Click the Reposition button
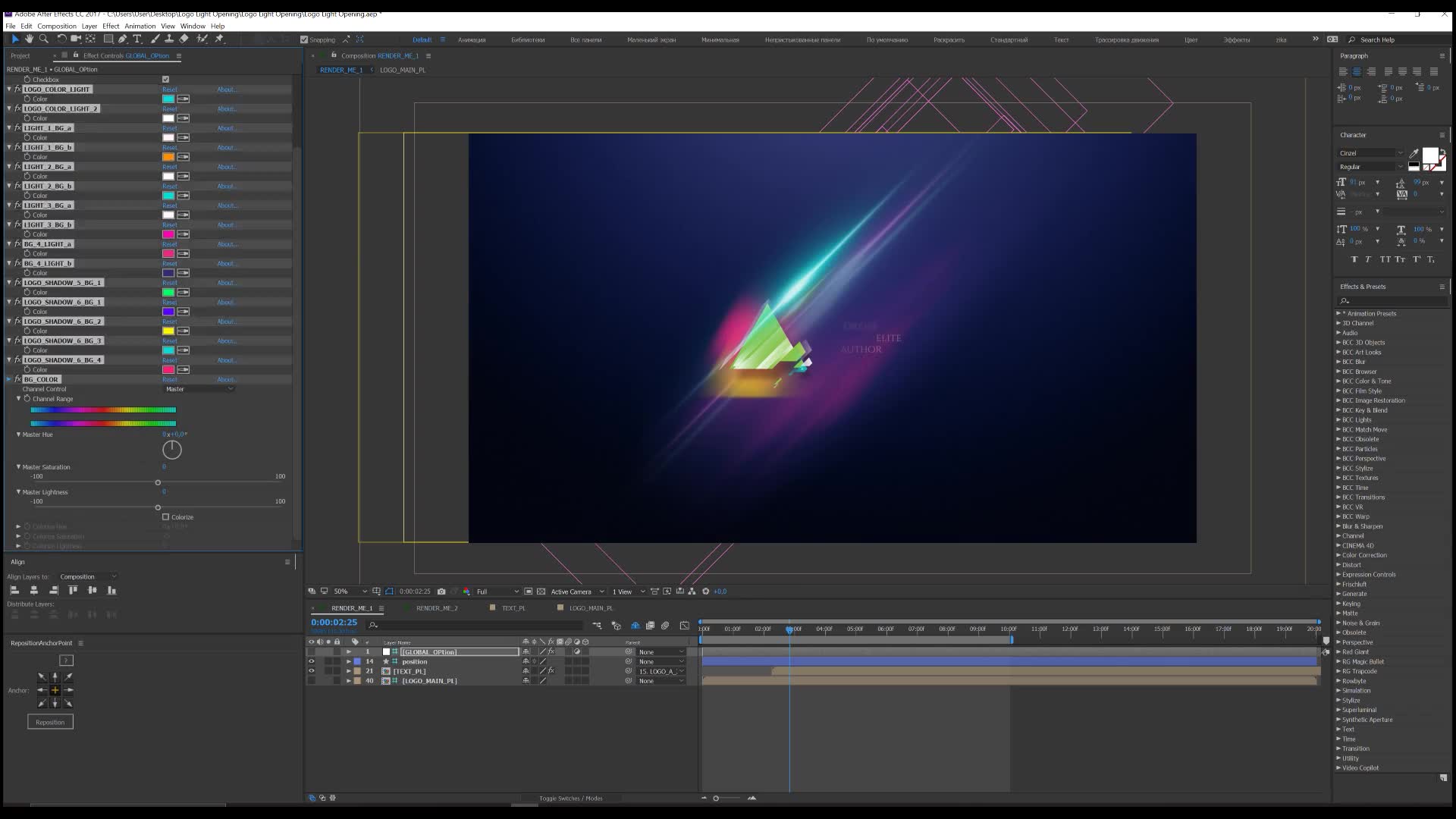The width and height of the screenshot is (1456, 819). 50,722
